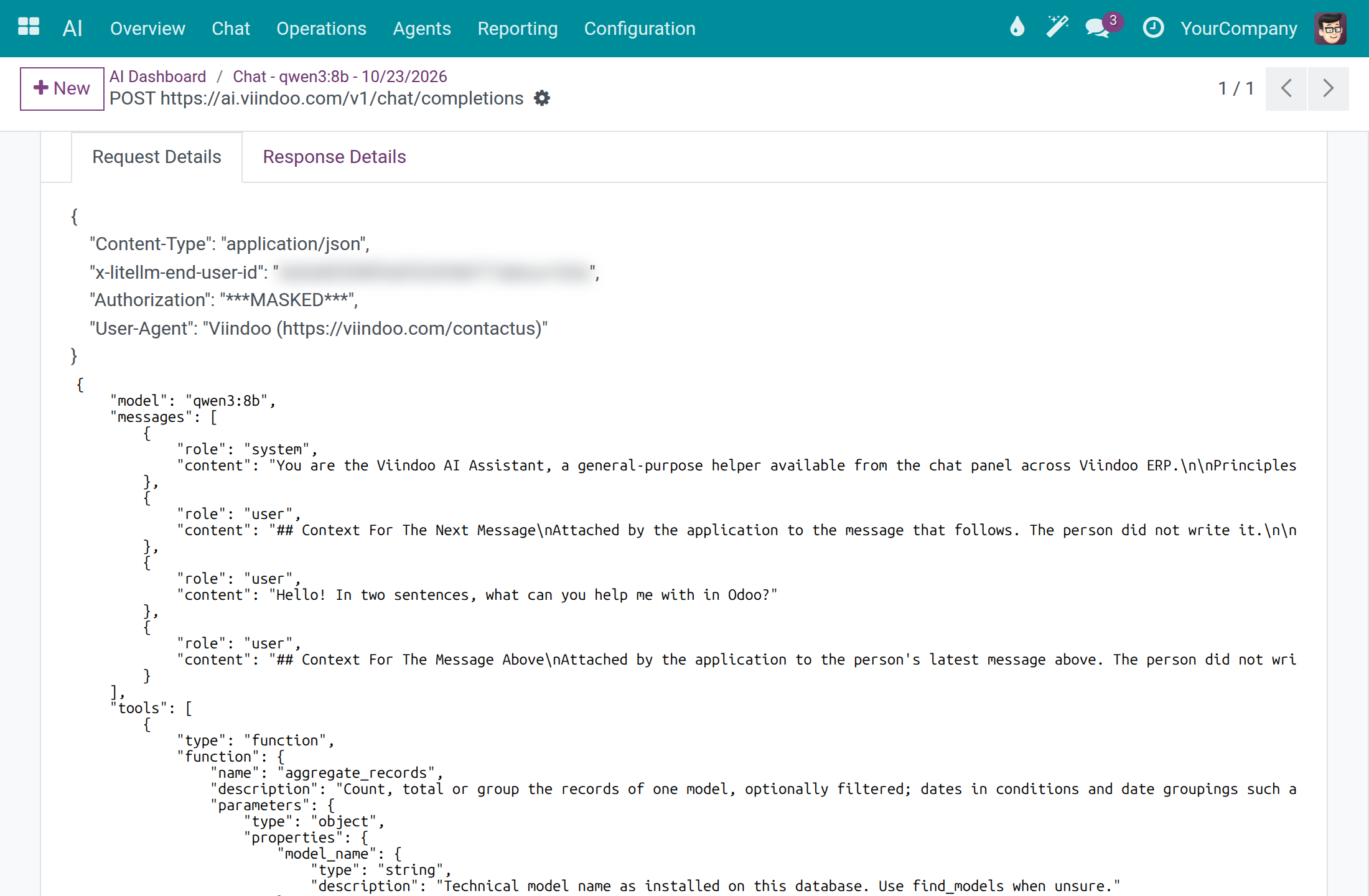Click the "type": "string" line
This screenshot has width=1369, height=896.
pos(381,870)
